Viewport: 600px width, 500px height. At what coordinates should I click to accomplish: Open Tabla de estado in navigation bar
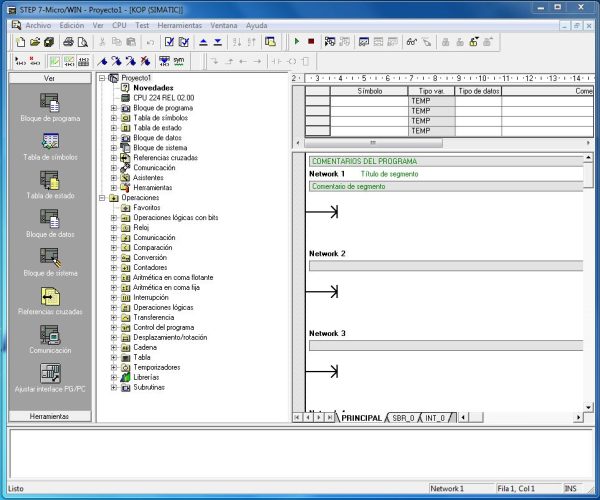point(50,185)
